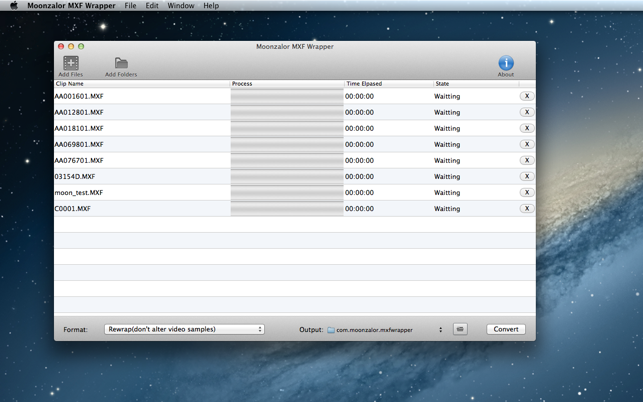Click the progress bar for C0001.MXF
Image resolution: width=643 pixels, height=402 pixels.
pyautogui.click(x=287, y=208)
